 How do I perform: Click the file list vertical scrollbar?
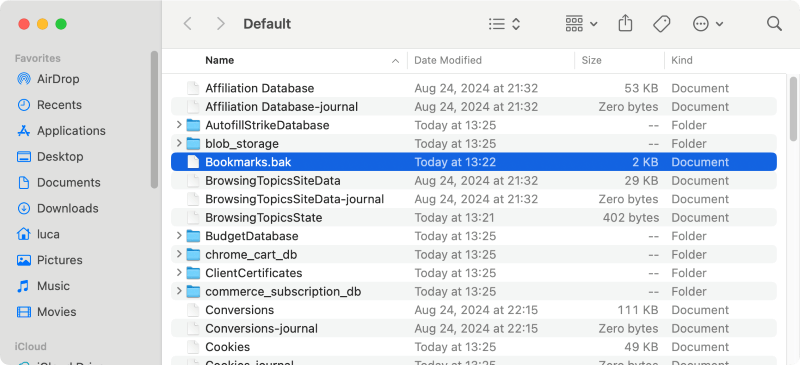[x=793, y=108]
